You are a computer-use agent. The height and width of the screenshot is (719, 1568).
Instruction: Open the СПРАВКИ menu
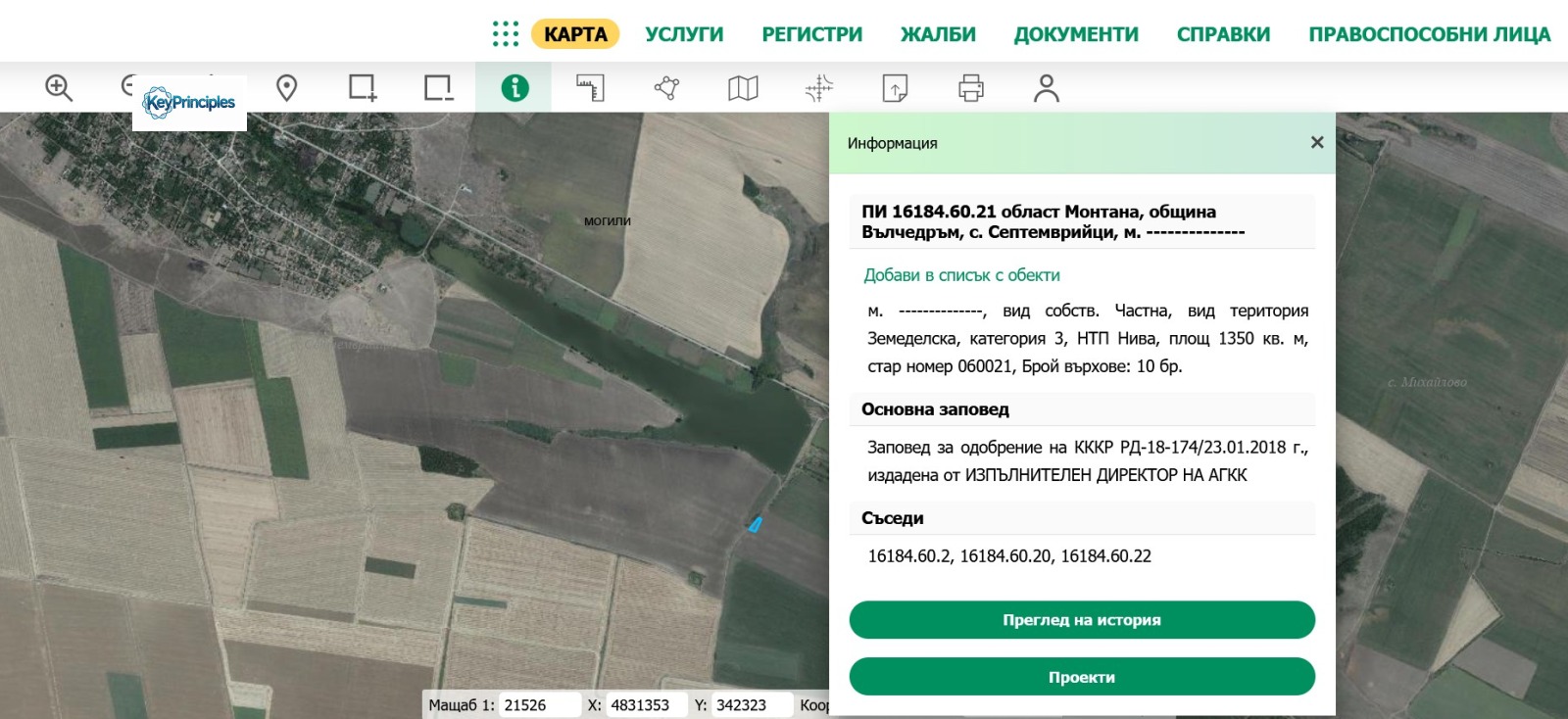[1223, 34]
